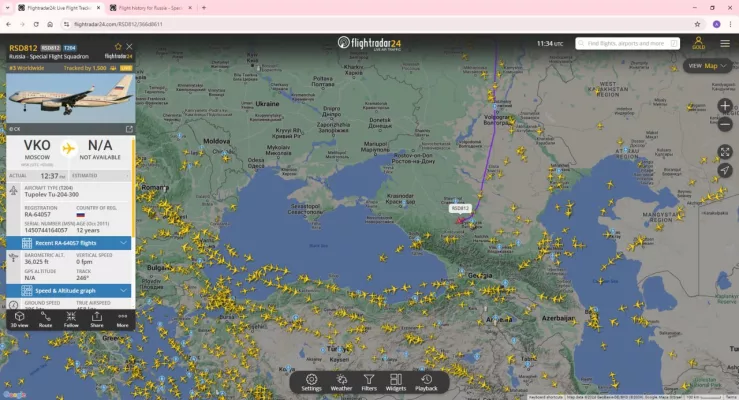
Task: Open a new browser tab
Action: click(x=204, y=8)
